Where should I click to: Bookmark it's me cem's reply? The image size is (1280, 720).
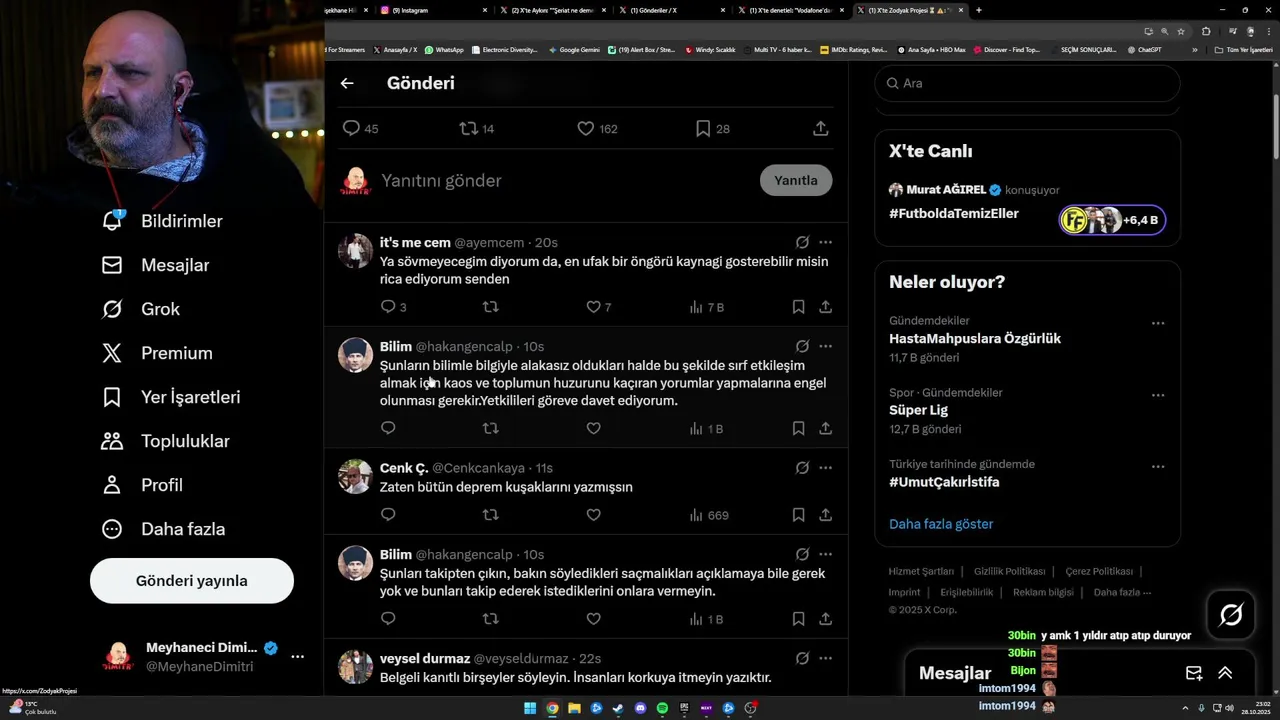798,307
